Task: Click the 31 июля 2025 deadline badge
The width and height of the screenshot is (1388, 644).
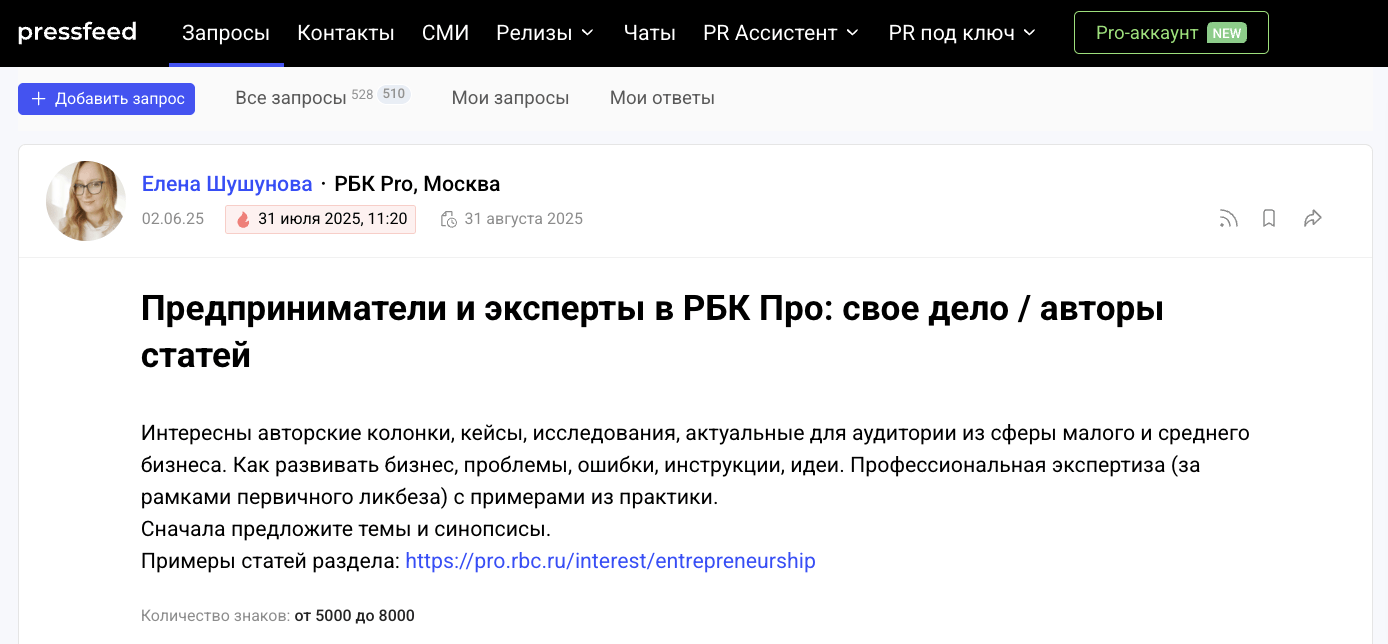Action: point(320,219)
